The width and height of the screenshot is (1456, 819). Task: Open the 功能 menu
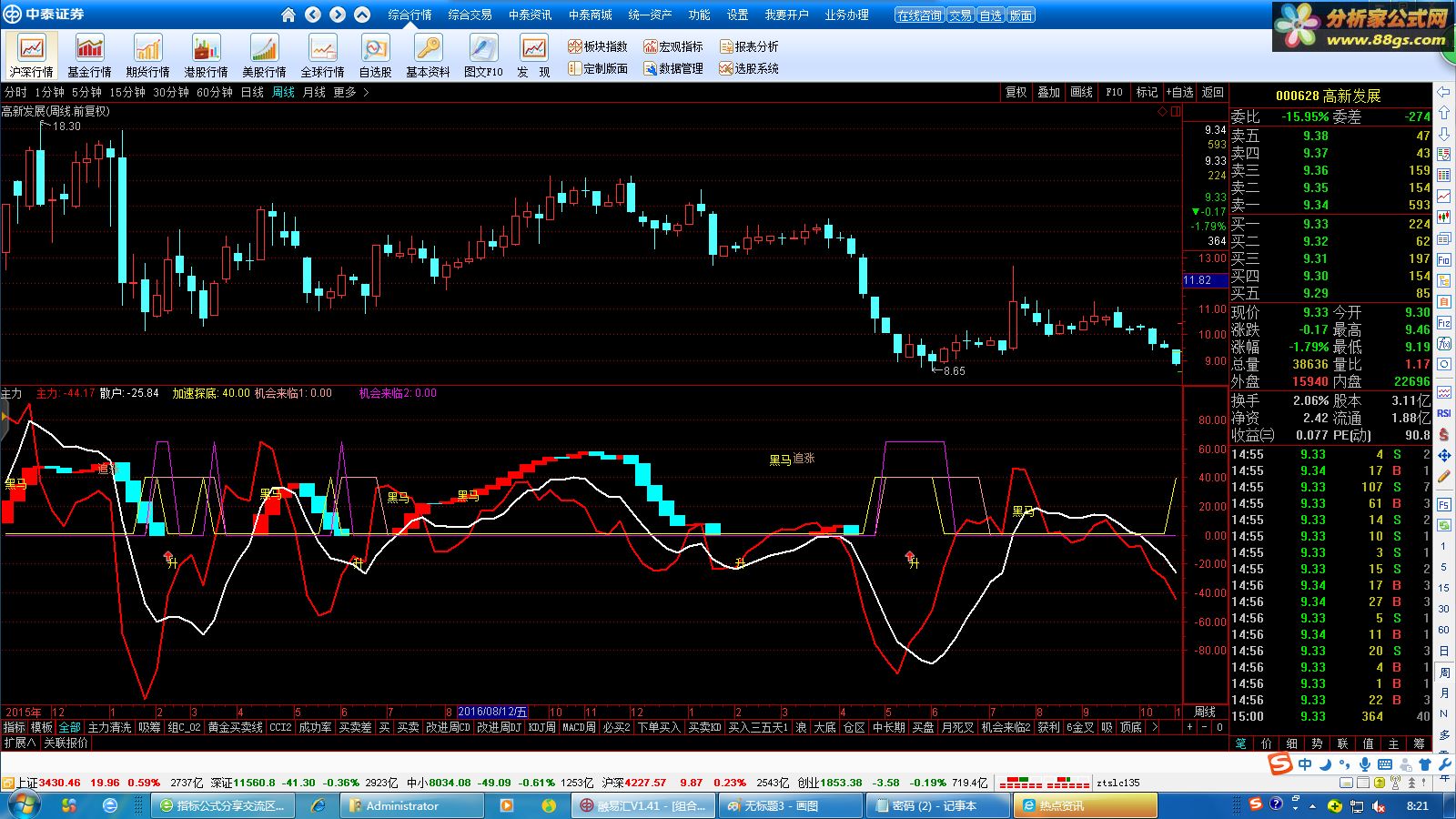699,15
